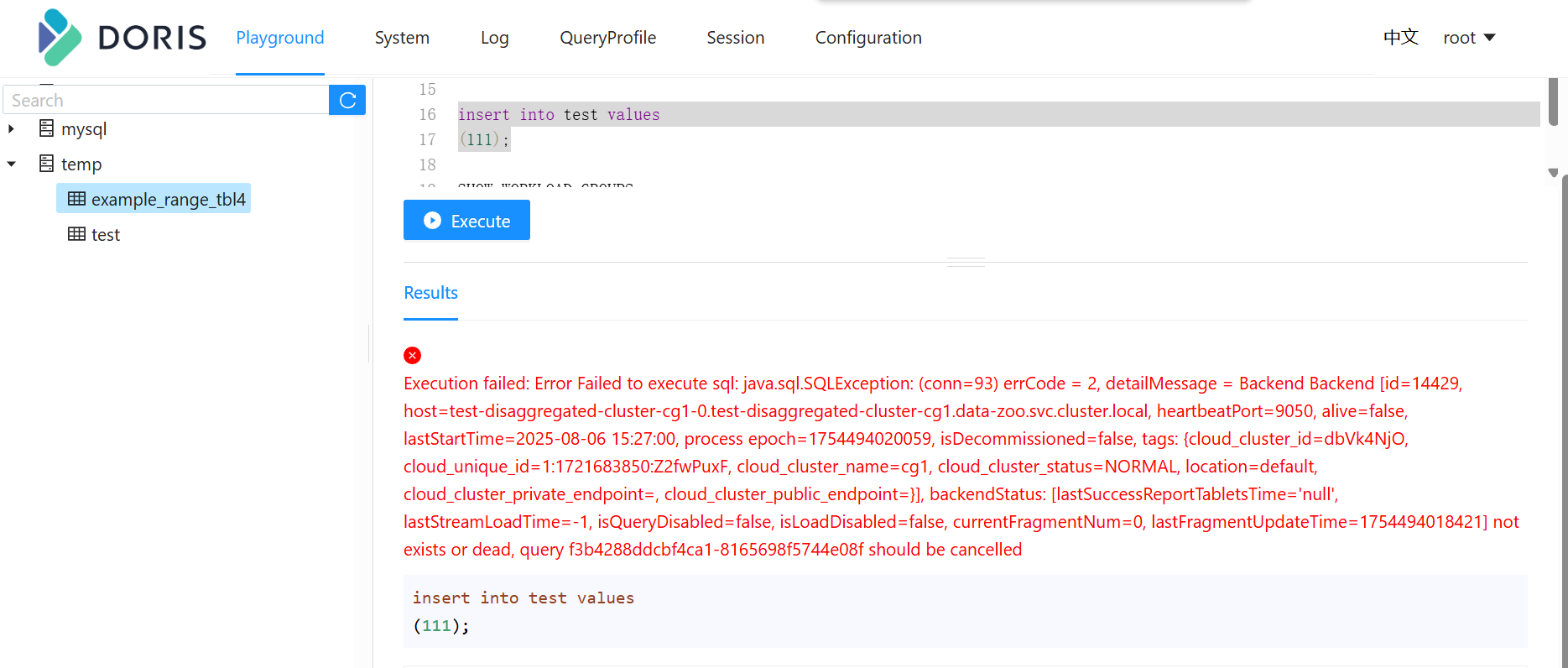Open the System menu

402,38
